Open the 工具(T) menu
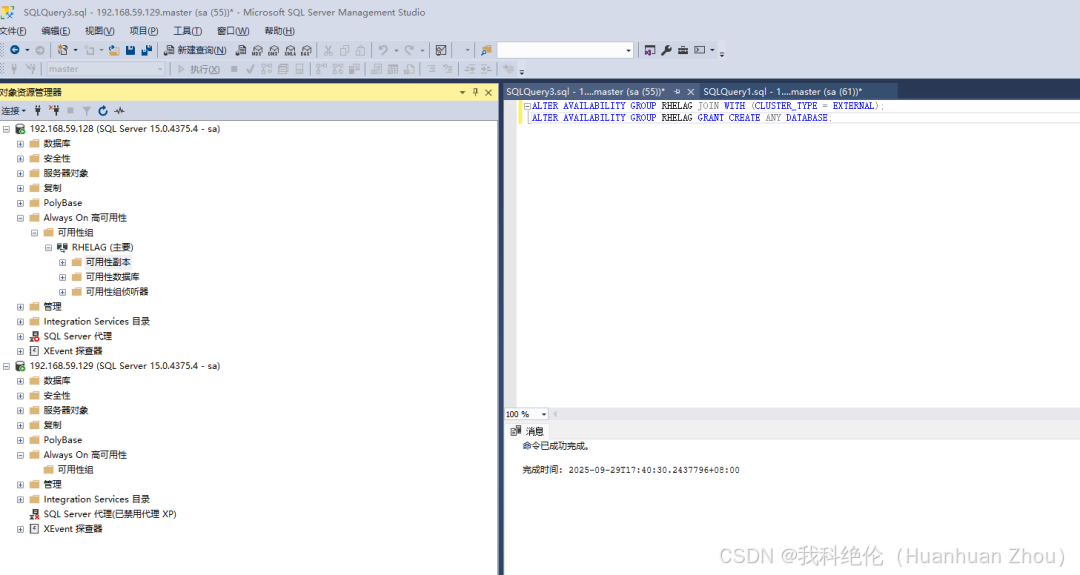Image resolution: width=1080 pixels, height=575 pixels. pos(187,31)
